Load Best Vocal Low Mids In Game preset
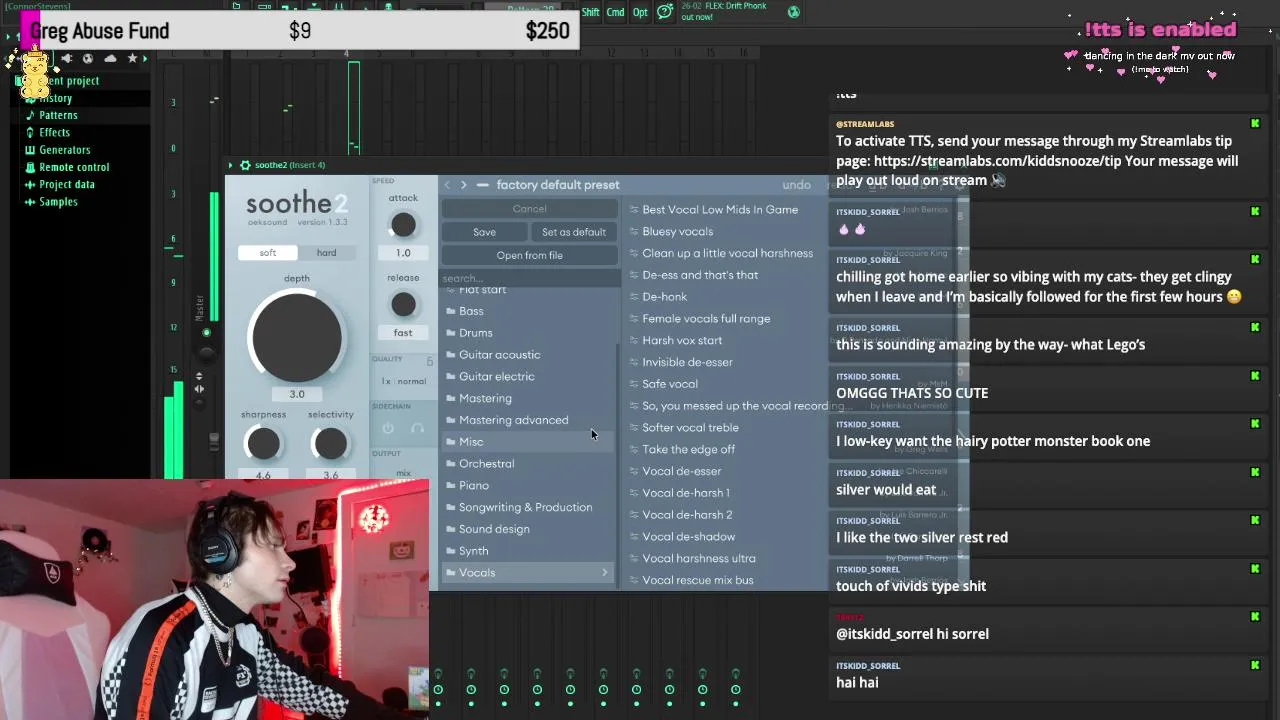 (x=719, y=210)
